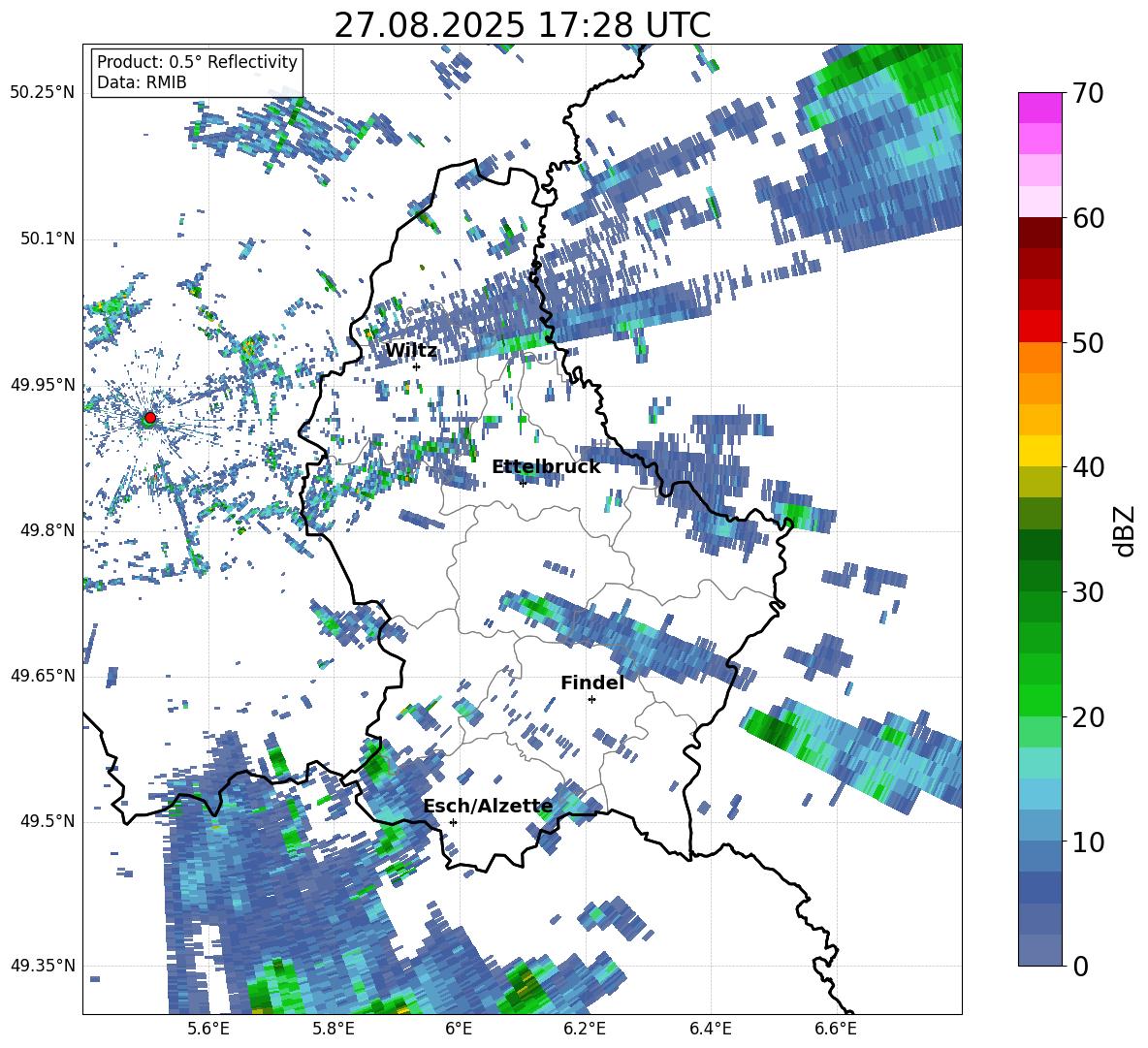Click the 'dBZ' colorbar label
Screen dimensions: 1148x1048
point(1126,530)
